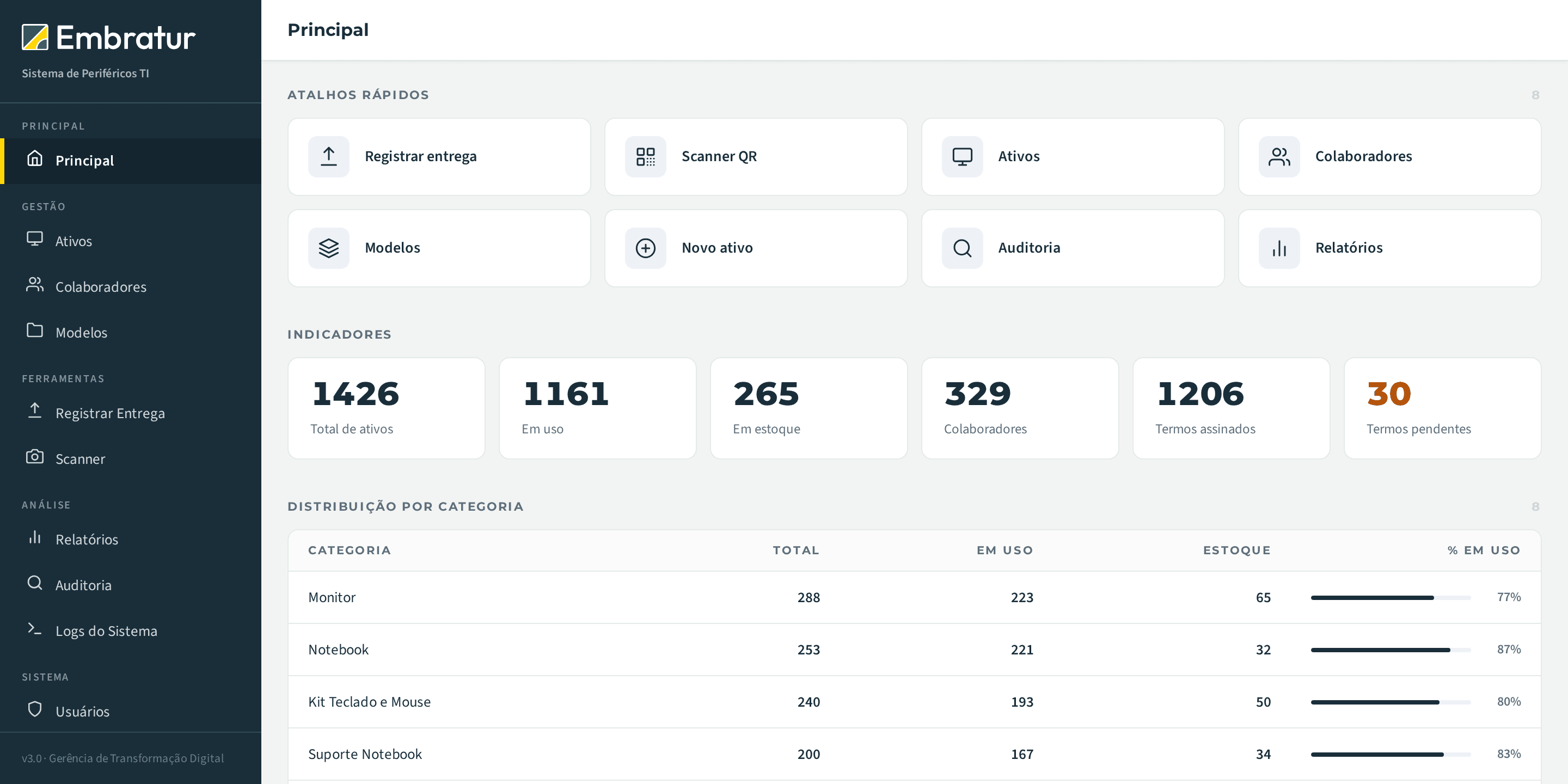The height and width of the screenshot is (784, 1568).
Task: Open the Ativos shortcut card
Action: (1073, 156)
